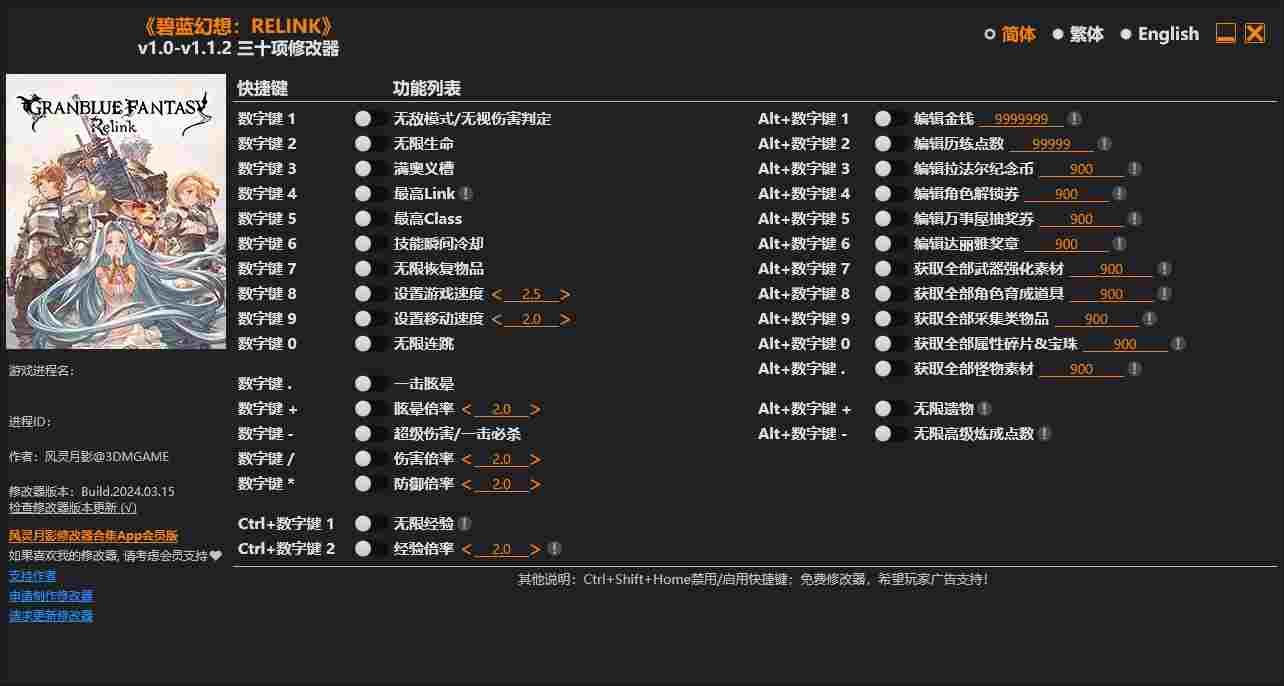Image resolution: width=1284 pixels, height=686 pixels.
Task: Decrease 伤害倍率 using the left arrow
Action: (x=467, y=460)
